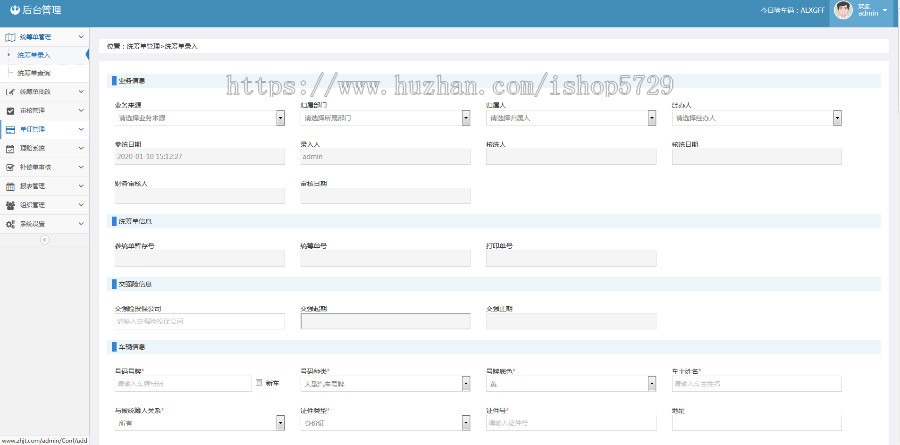
Task: Click the license plate number input field
Action: [183, 384]
